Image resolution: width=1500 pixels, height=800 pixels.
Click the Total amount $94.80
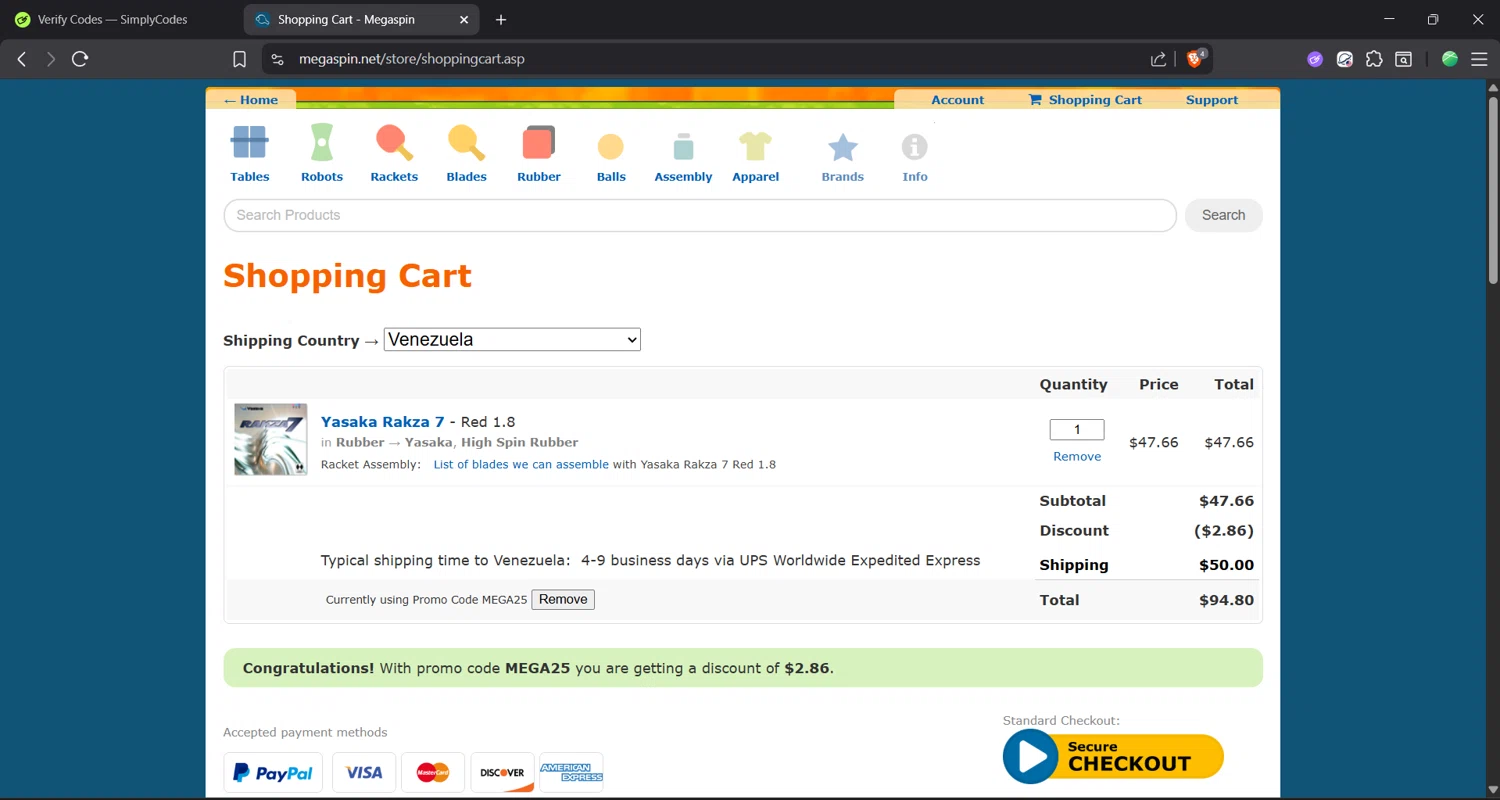coord(1226,600)
